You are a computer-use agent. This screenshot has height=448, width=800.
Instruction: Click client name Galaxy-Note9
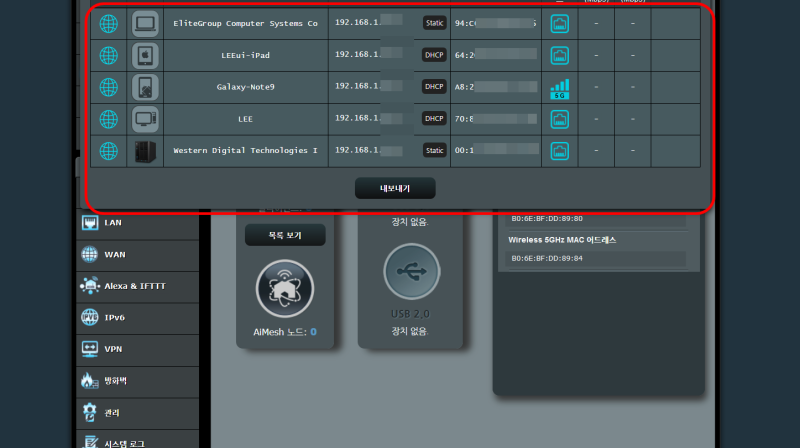(x=245, y=87)
